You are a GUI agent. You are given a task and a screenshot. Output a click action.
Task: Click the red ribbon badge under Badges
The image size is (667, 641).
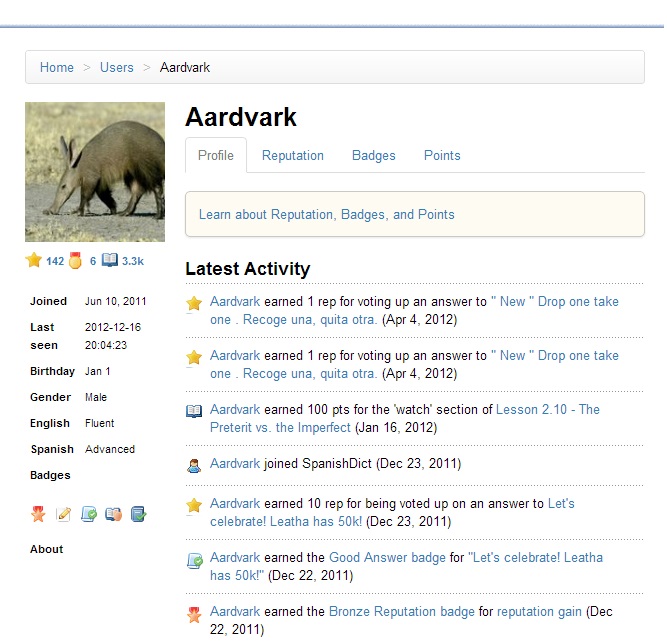point(38,514)
